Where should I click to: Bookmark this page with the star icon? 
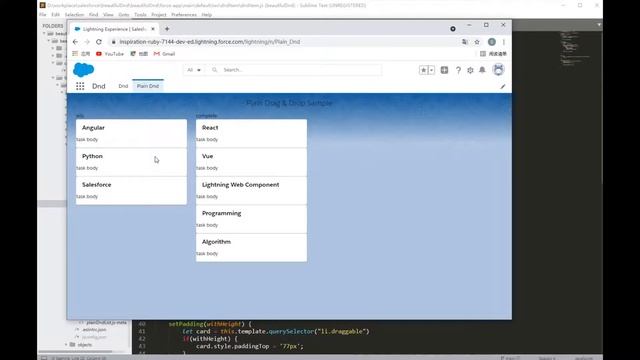tap(477, 42)
